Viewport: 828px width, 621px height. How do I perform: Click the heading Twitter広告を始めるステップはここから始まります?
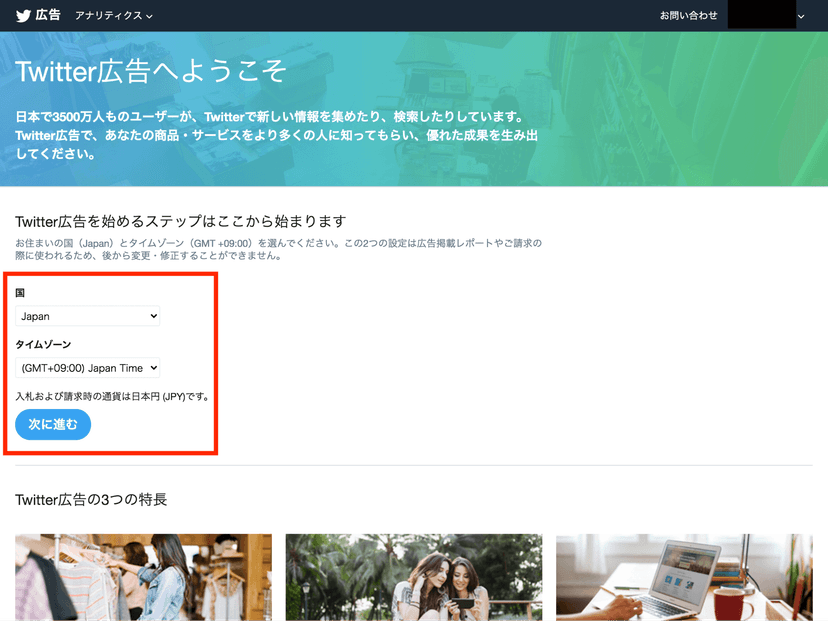tap(181, 221)
